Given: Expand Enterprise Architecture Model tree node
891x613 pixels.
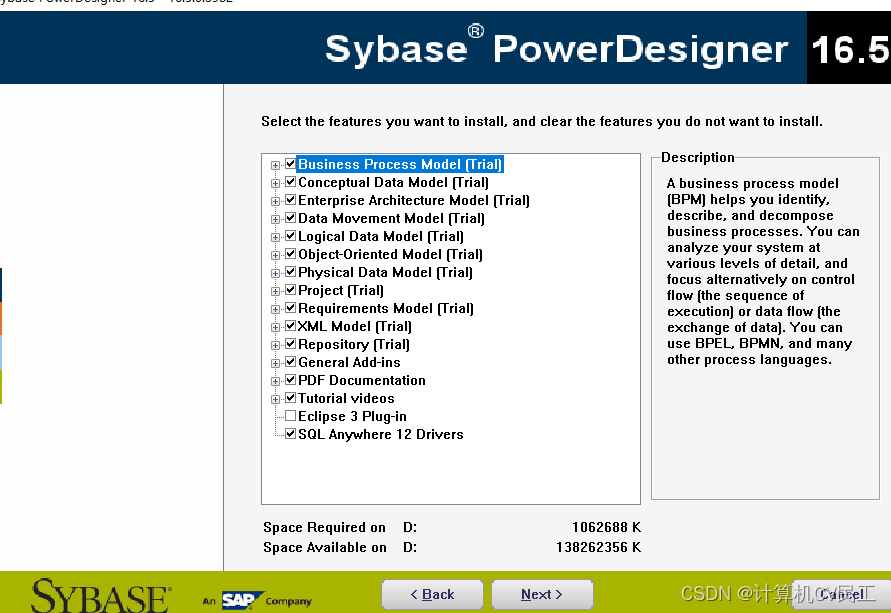Looking at the screenshot, I should pyautogui.click(x=276, y=201).
